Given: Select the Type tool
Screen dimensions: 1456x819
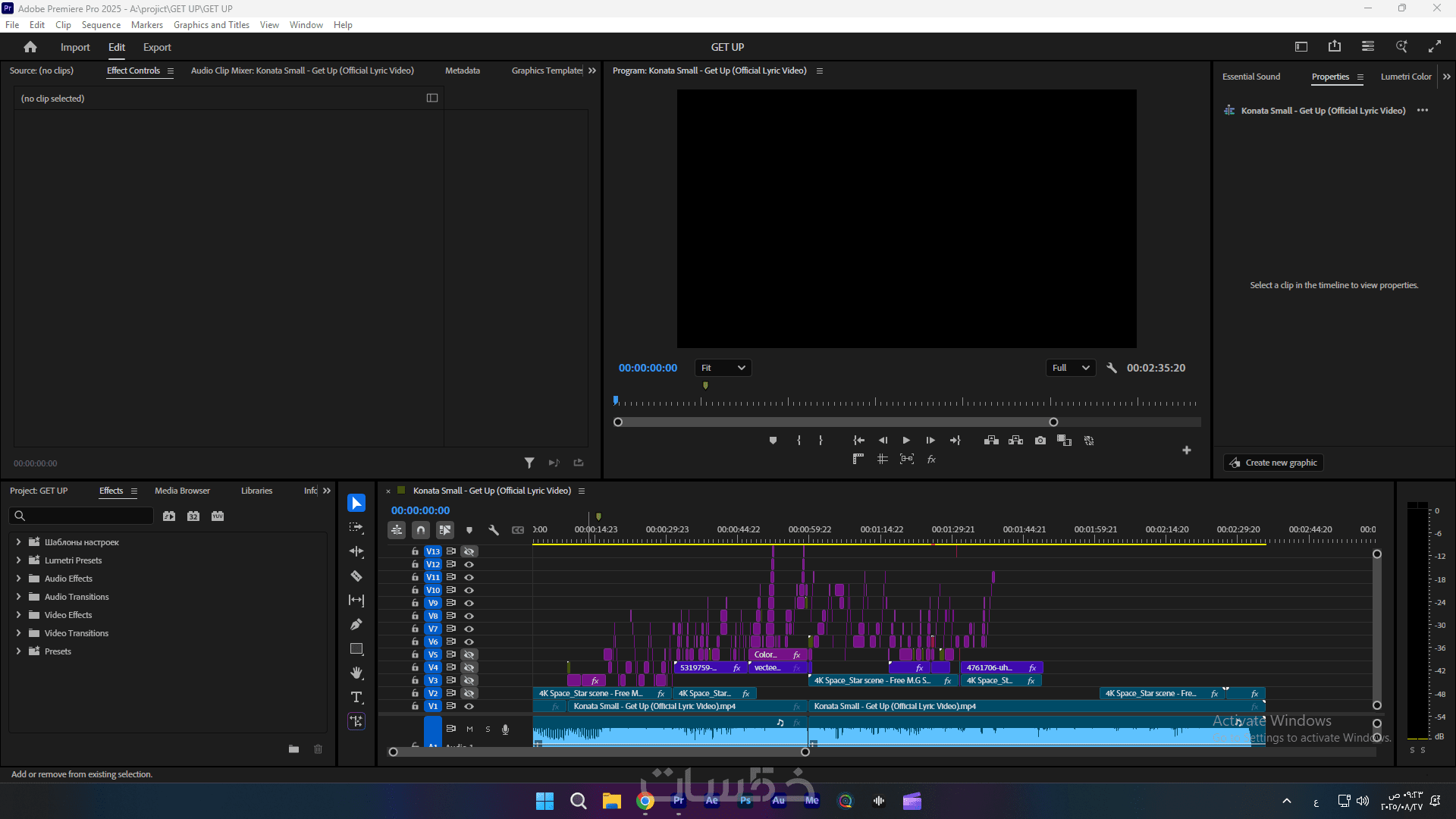Looking at the screenshot, I should point(356,698).
